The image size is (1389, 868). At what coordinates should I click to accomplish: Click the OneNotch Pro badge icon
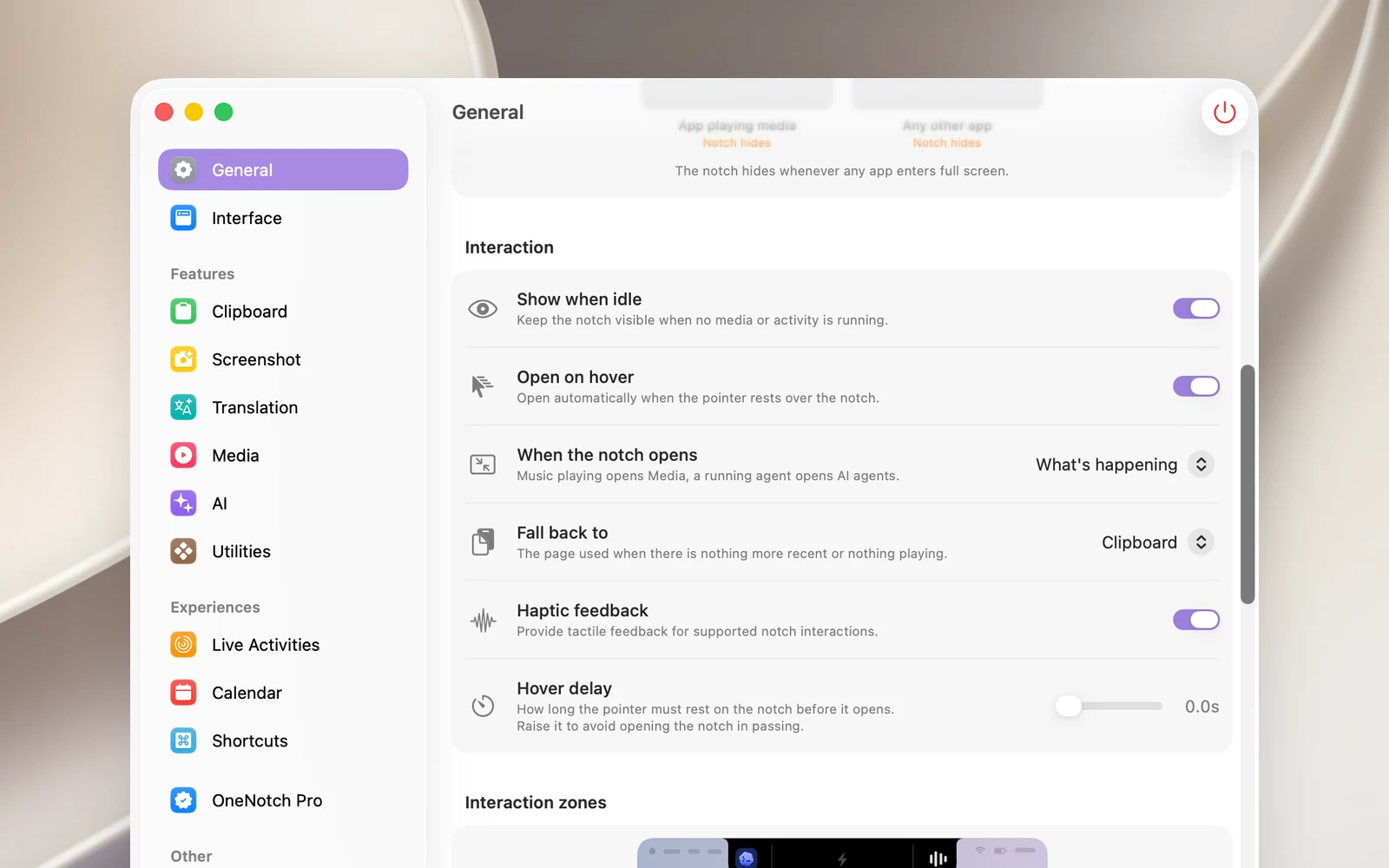pos(183,800)
